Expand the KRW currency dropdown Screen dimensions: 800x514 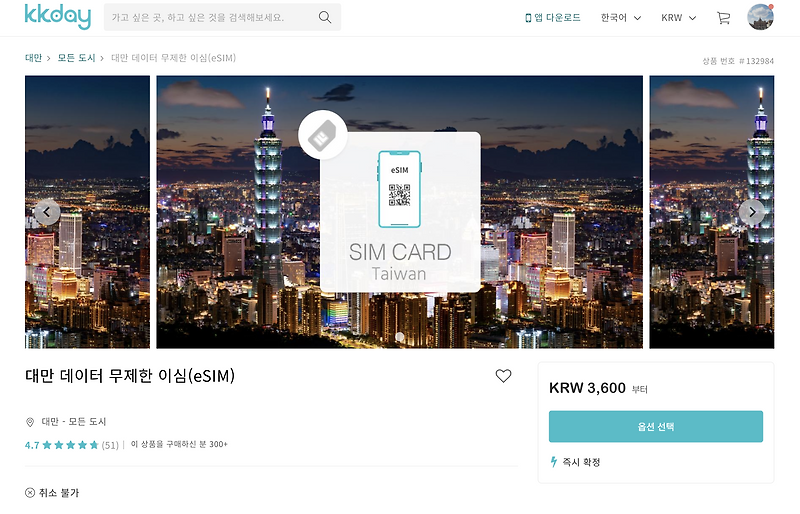(x=679, y=18)
